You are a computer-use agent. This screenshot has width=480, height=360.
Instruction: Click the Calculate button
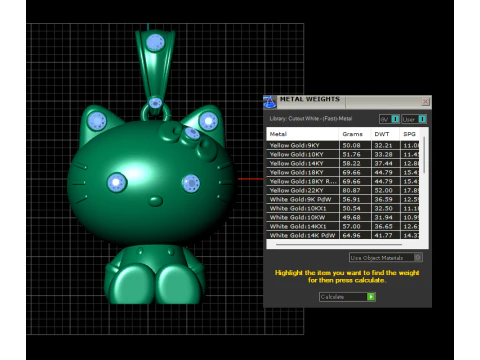(x=347, y=297)
